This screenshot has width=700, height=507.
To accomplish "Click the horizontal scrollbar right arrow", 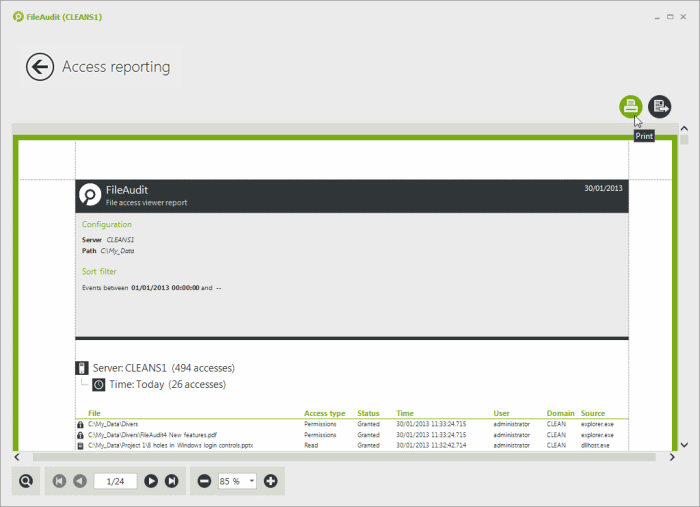I will tap(671, 457).
